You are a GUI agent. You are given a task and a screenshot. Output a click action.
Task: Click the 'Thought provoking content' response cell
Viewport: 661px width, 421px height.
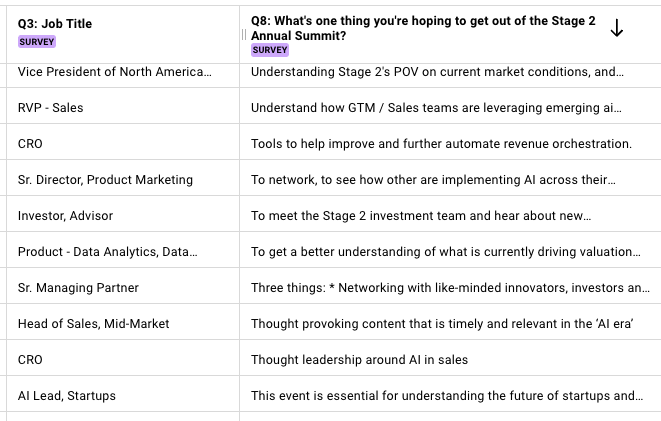tap(443, 324)
